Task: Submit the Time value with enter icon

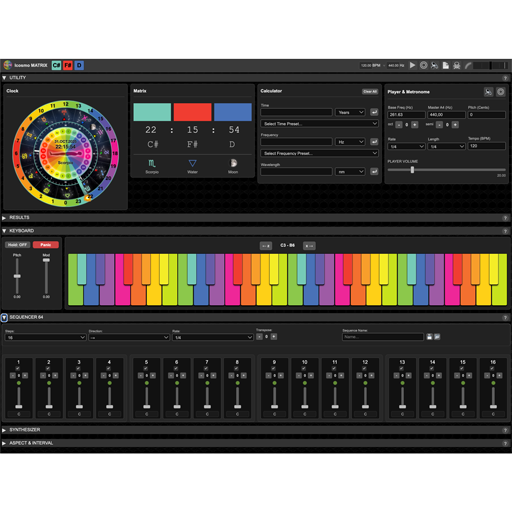Action: [x=374, y=112]
